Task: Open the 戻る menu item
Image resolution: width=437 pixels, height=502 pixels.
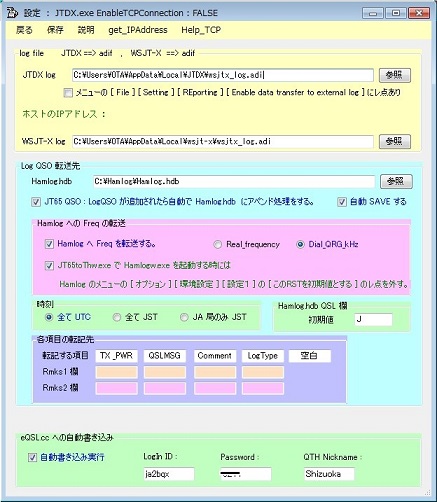Action: [24, 30]
